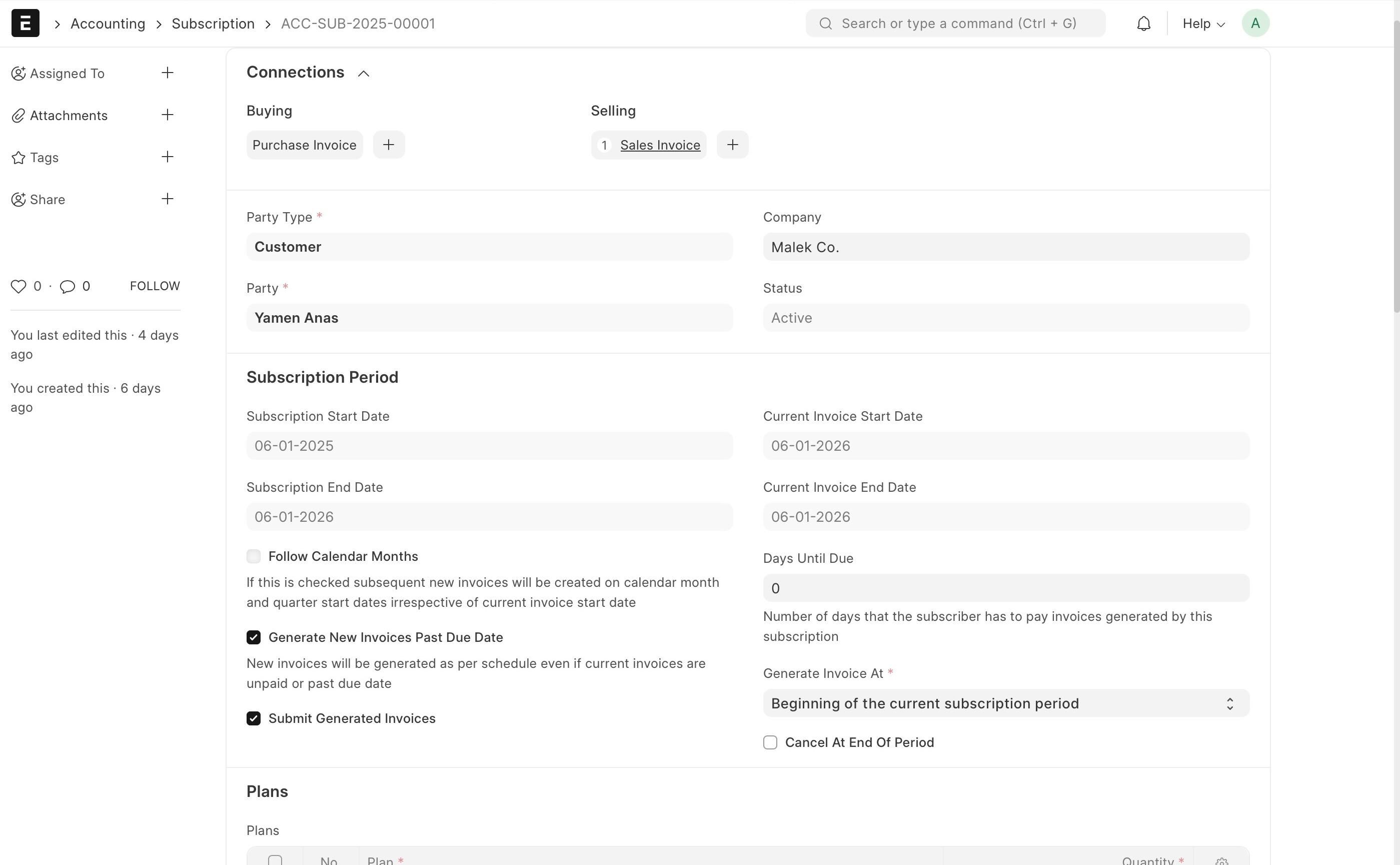The image size is (1400, 865).
Task: Uncheck Submit Generated Invoices
Action: pos(254,718)
